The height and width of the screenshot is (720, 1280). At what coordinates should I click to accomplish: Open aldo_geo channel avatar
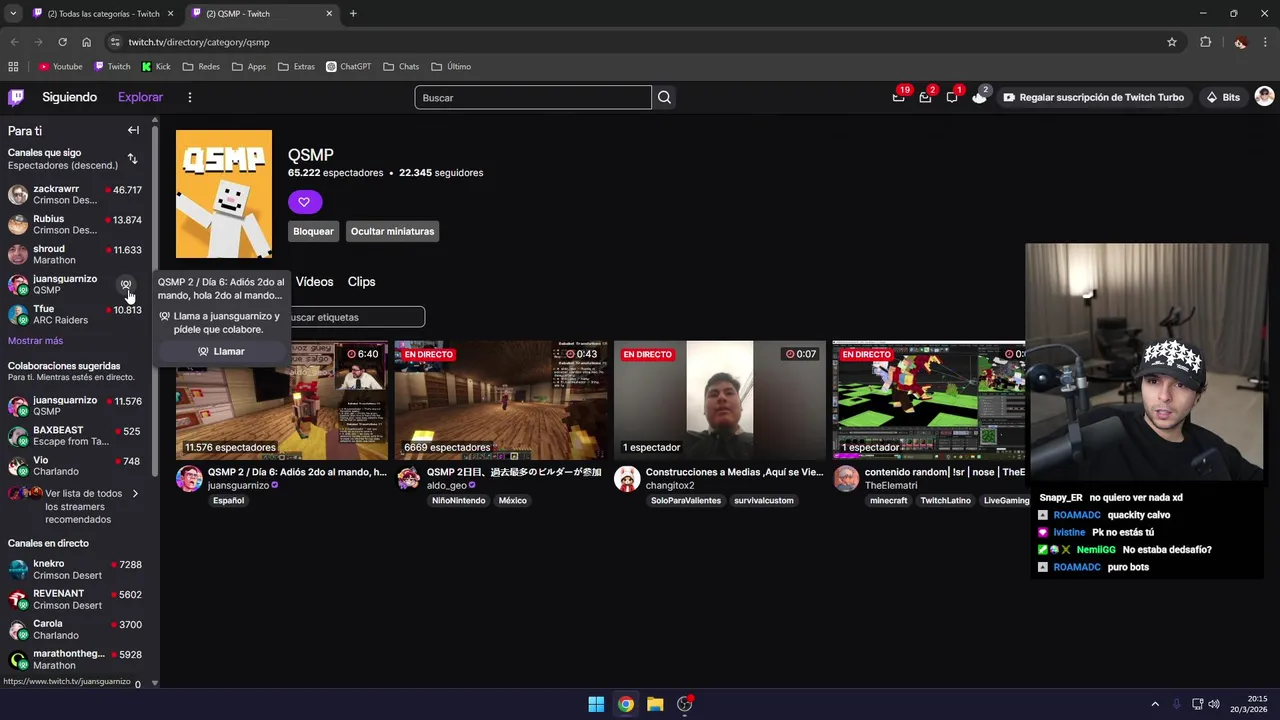pyautogui.click(x=408, y=478)
